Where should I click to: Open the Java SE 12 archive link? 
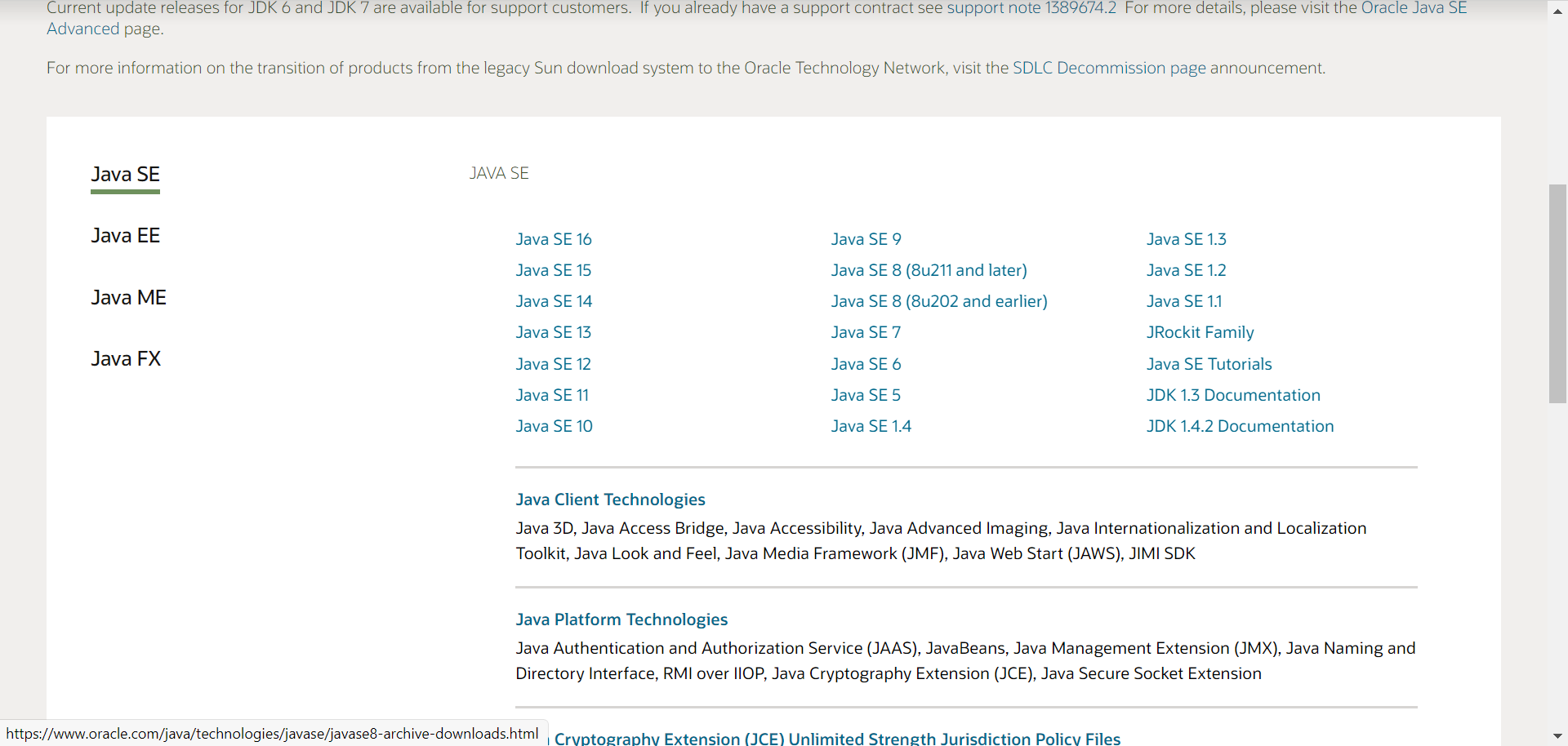tap(554, 364)
